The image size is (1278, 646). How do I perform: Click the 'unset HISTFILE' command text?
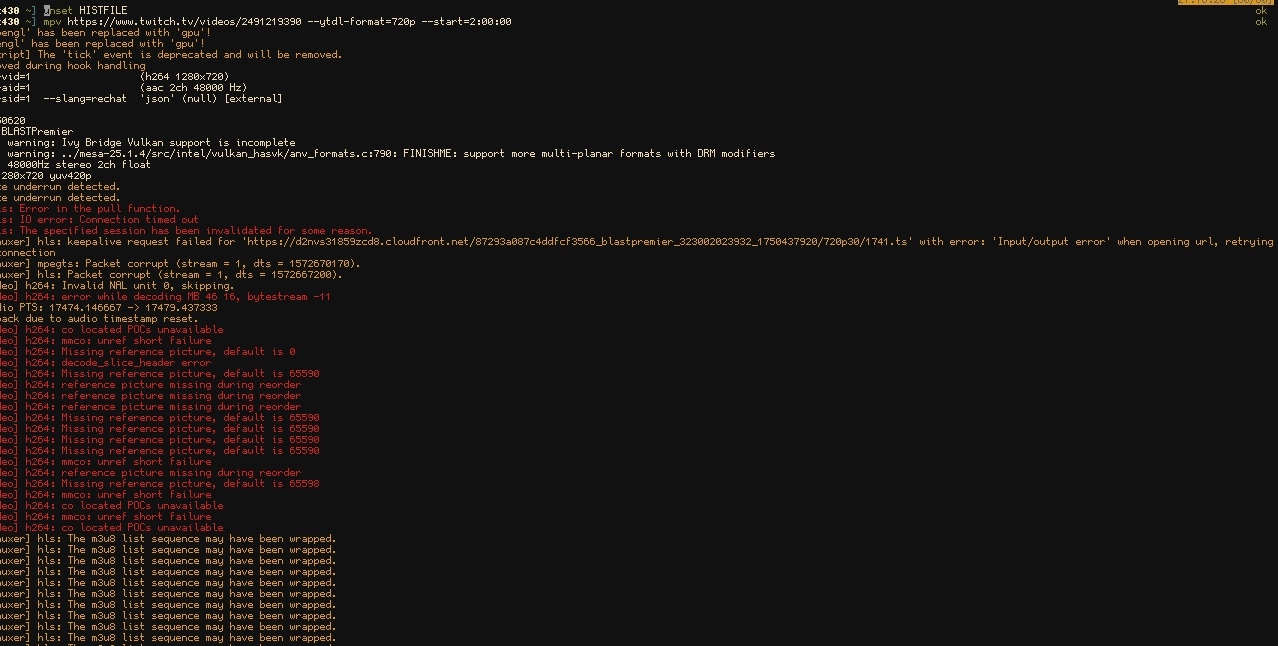85,11
